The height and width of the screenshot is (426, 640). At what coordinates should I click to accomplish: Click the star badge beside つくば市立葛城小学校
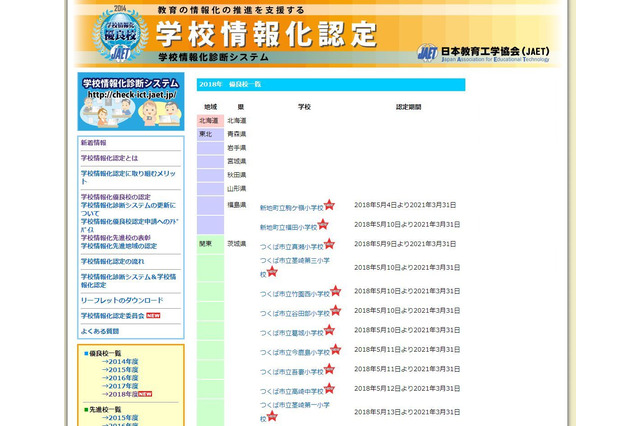329,330
